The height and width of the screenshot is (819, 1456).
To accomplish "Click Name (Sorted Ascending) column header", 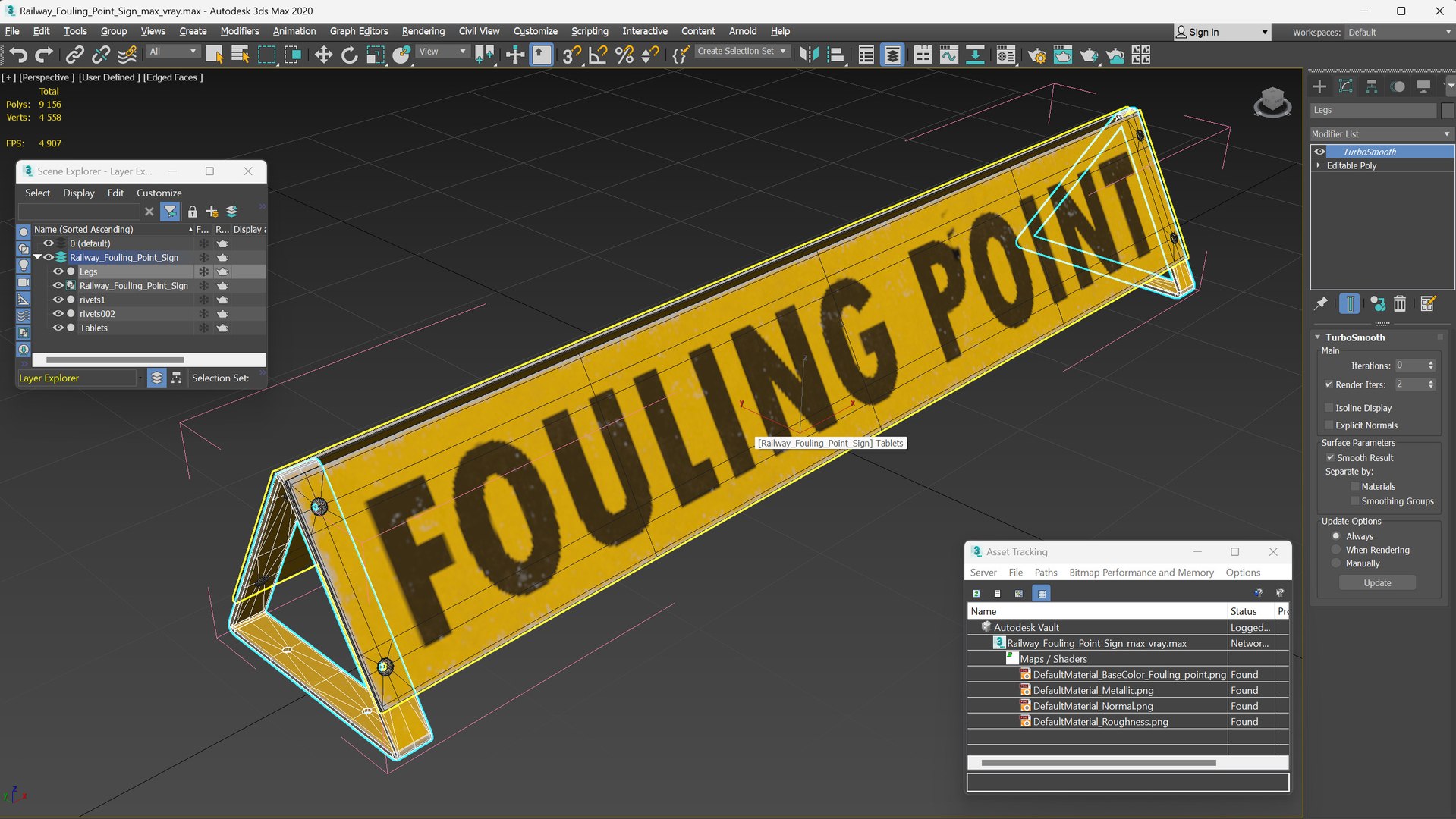I will click(113, 229).
